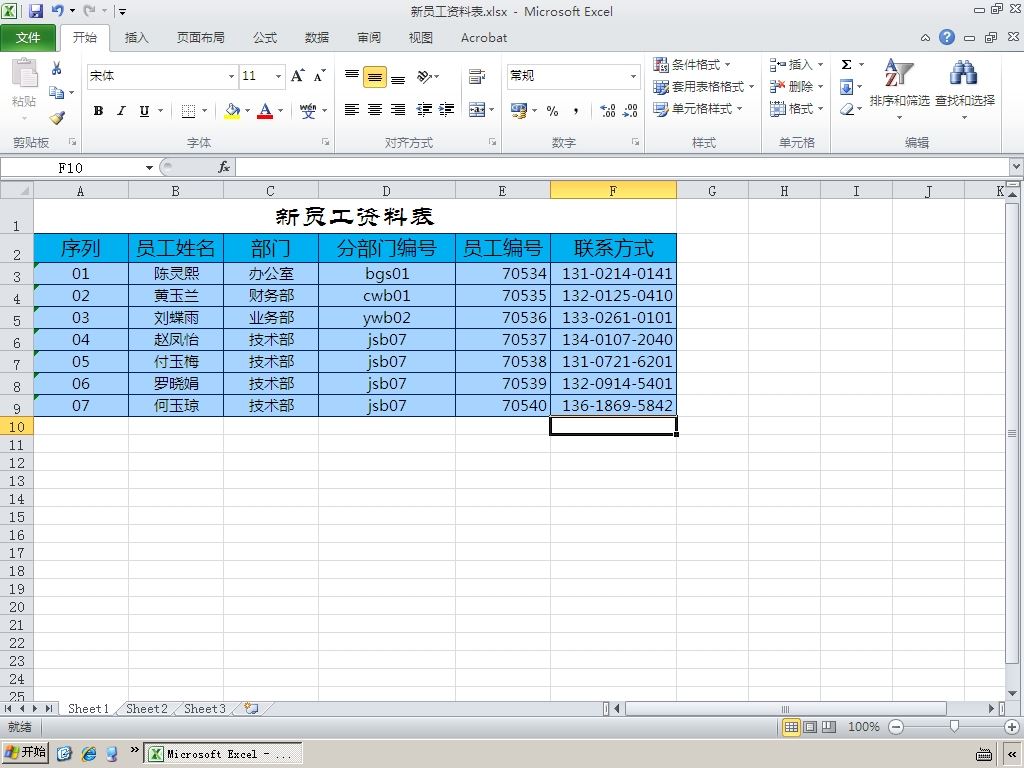
Task: Toggle middle vertical align button
Action: tap(375, 76)
